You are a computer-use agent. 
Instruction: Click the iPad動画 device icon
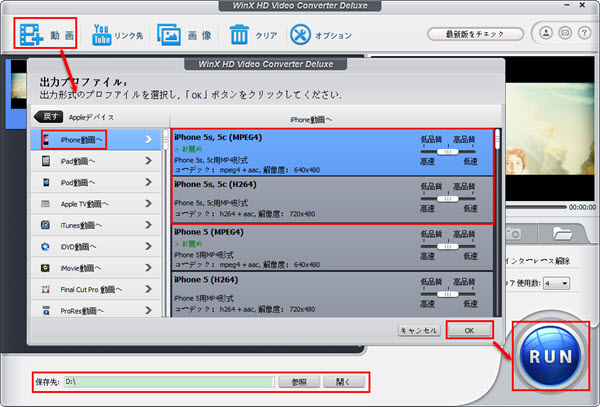(x=46, y=161)
